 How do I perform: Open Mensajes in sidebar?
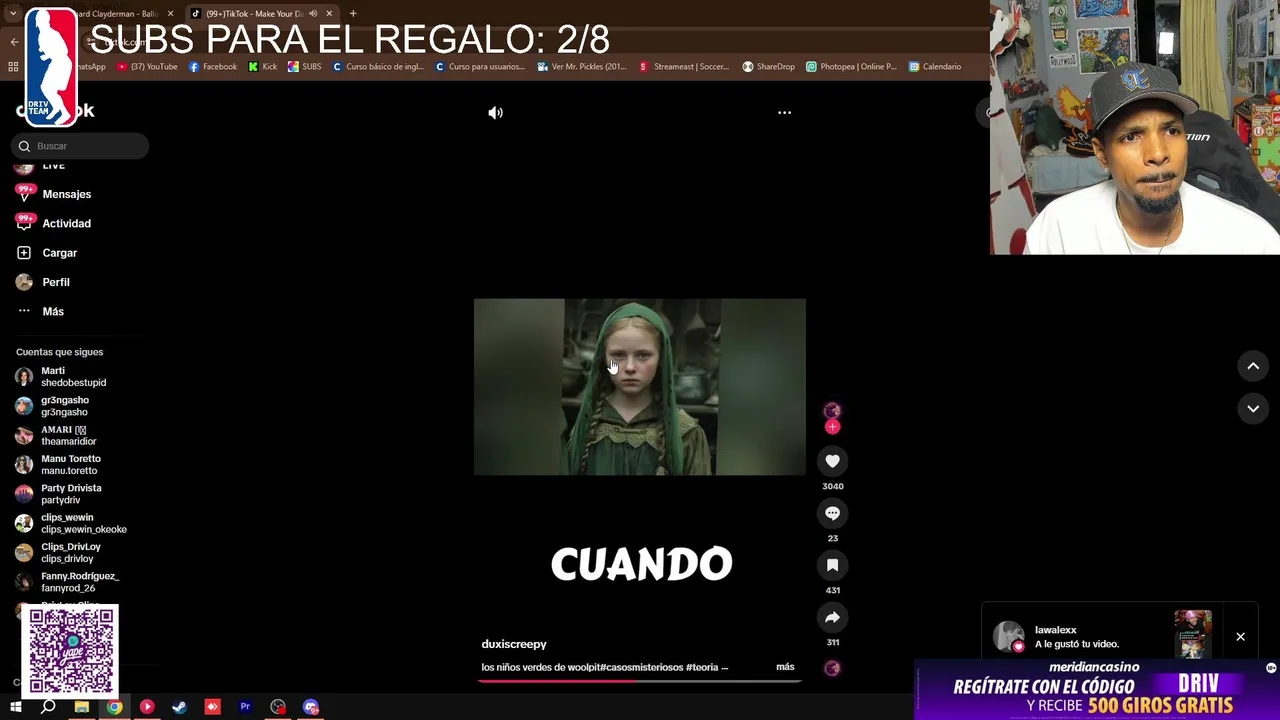[54, 194]
